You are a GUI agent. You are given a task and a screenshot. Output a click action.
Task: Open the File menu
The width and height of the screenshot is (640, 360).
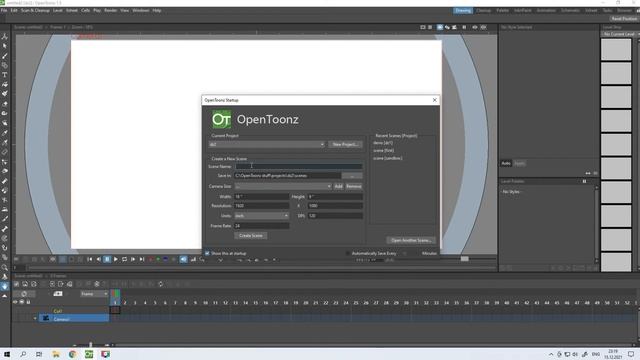(x=4, y=10)
